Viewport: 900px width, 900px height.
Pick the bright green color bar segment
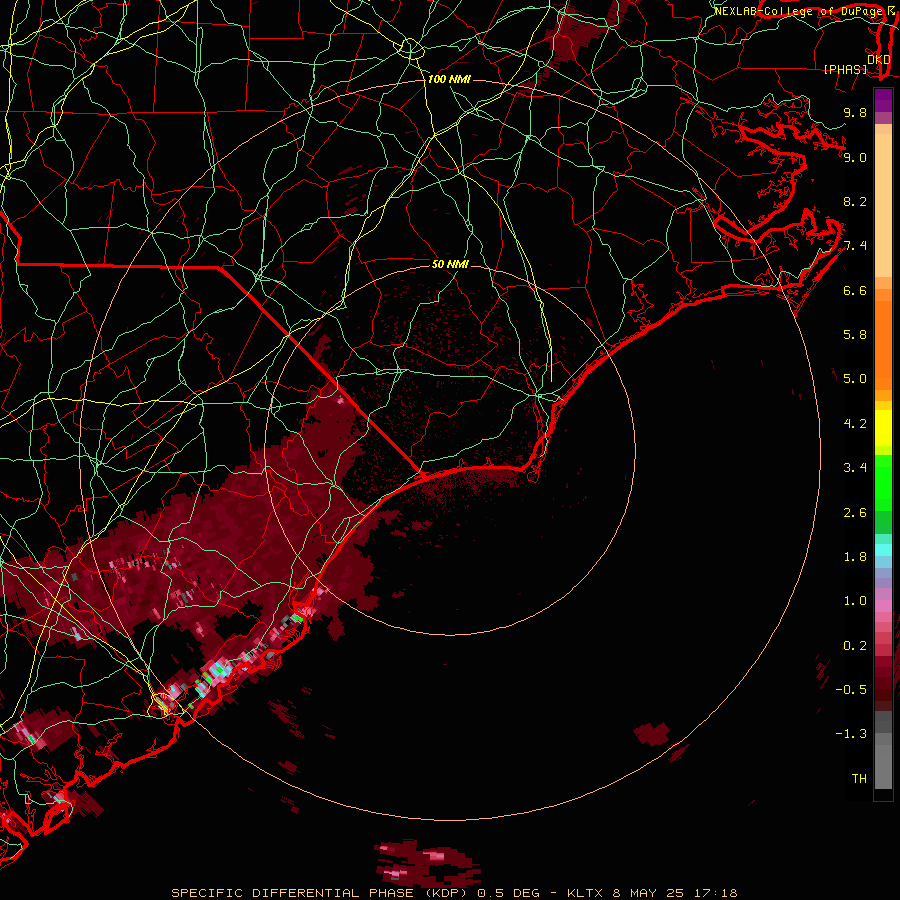883,483
